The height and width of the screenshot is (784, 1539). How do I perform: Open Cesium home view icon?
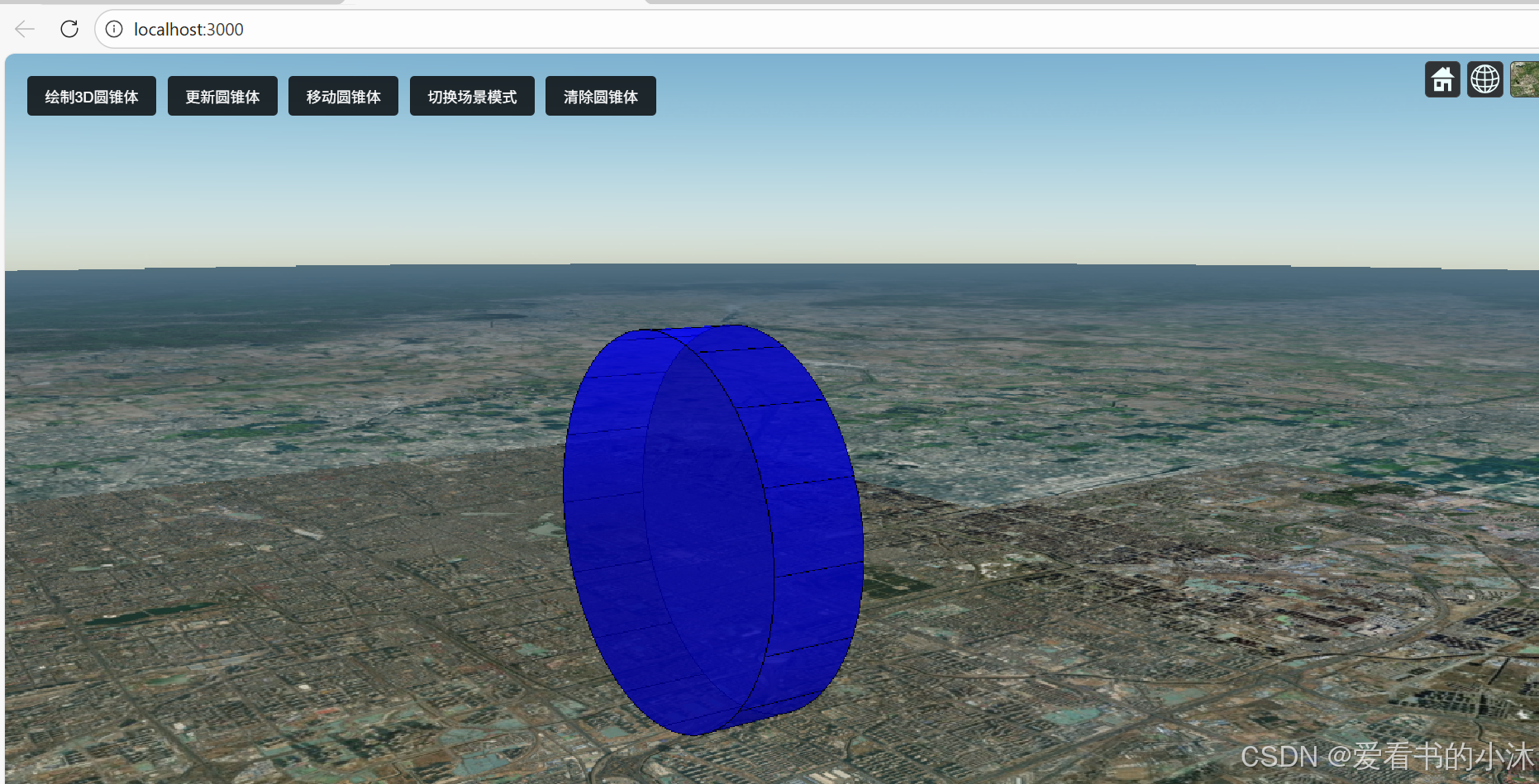click(1442, 79)
